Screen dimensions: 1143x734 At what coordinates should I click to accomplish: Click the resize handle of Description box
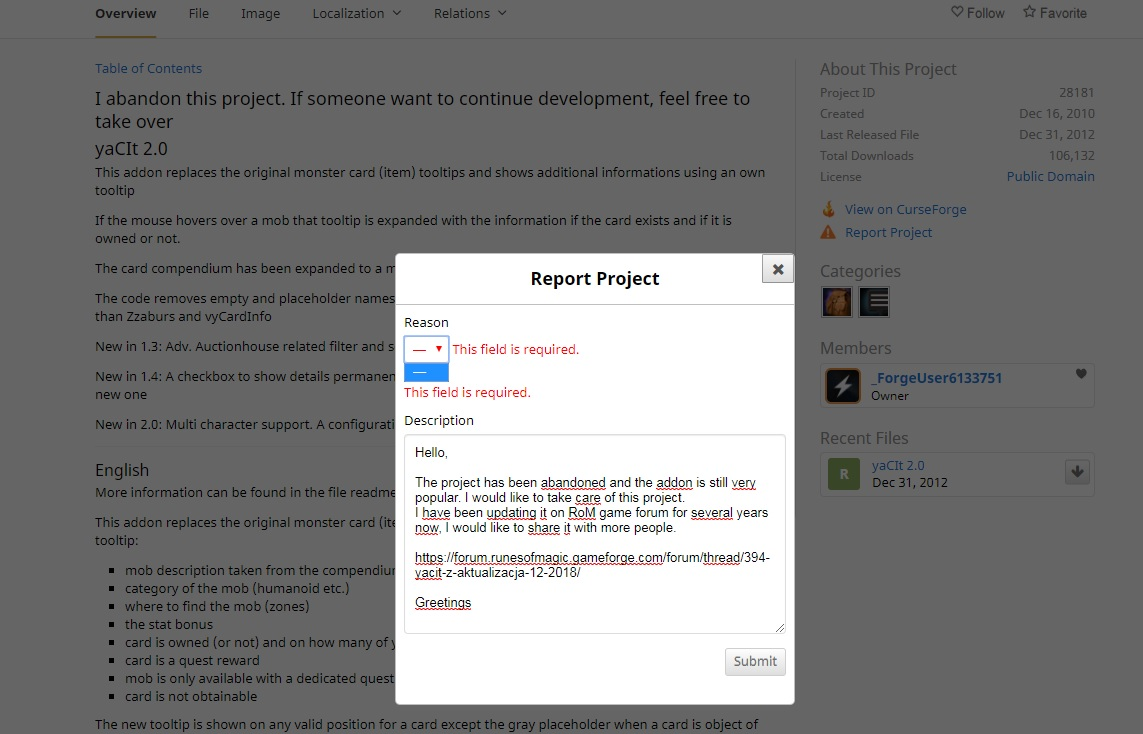click(x=780, y=628)
